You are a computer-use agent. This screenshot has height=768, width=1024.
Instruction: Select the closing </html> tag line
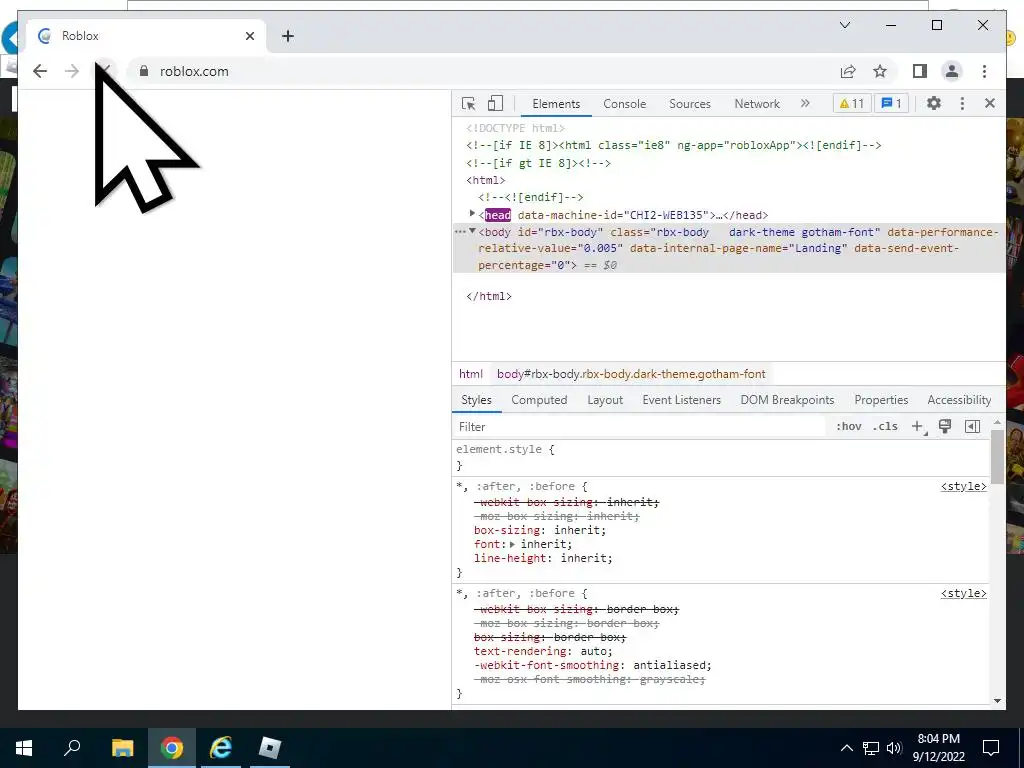coord(488,296)
